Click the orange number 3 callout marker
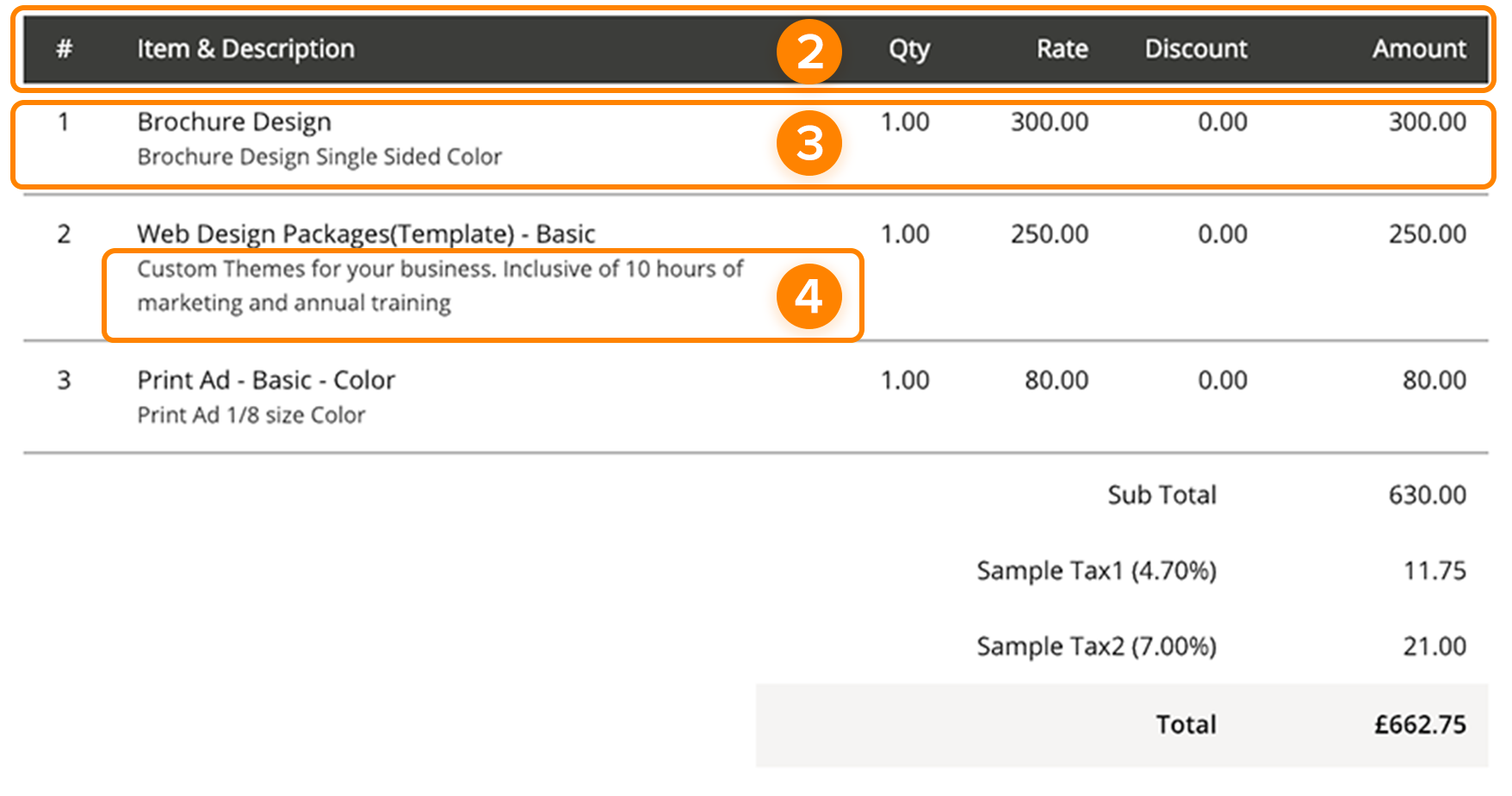The image size is (1512, 796). click(809, 143)
